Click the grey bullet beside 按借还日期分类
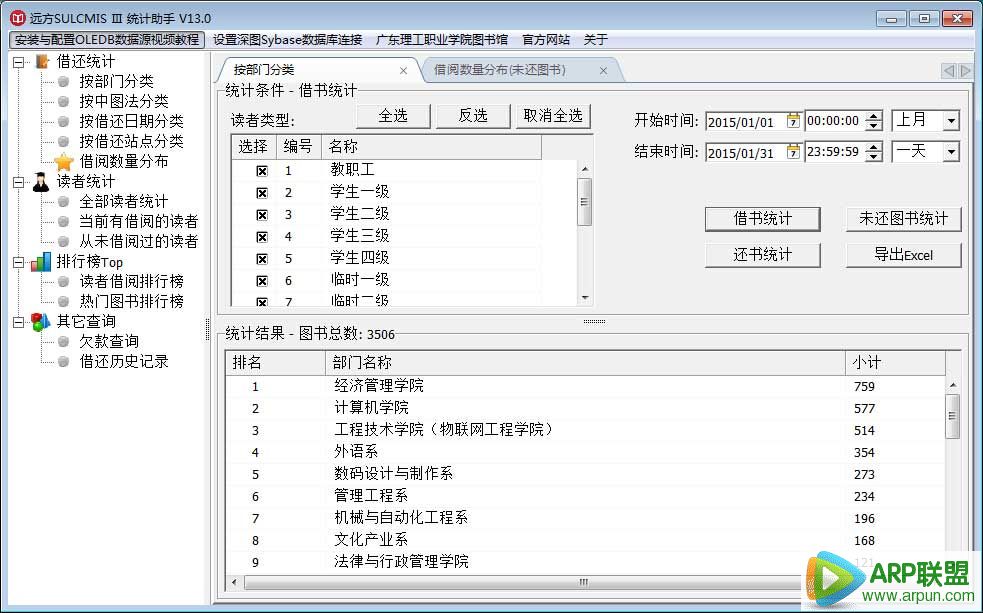This screenshot has width=983, height=613. point(63,122)
